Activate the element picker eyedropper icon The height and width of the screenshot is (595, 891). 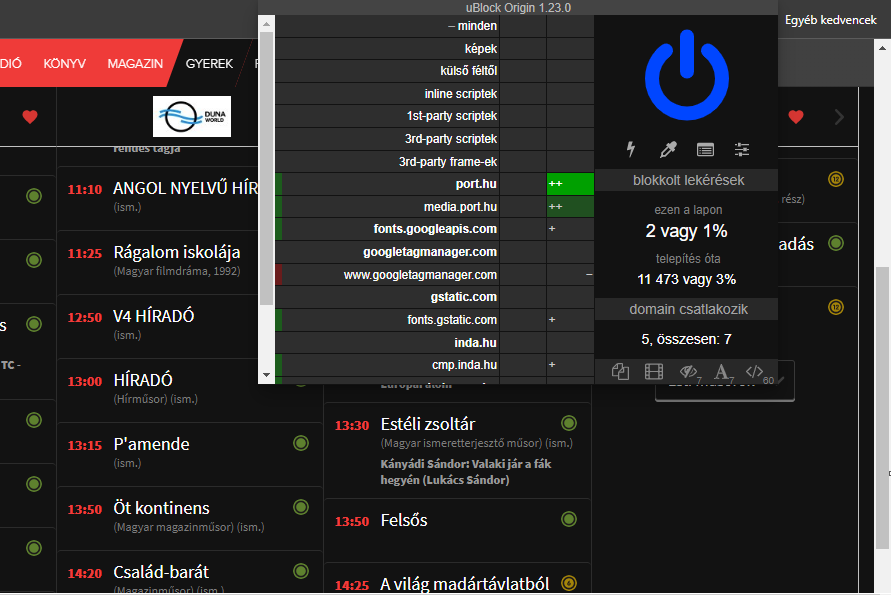[668, 149]
